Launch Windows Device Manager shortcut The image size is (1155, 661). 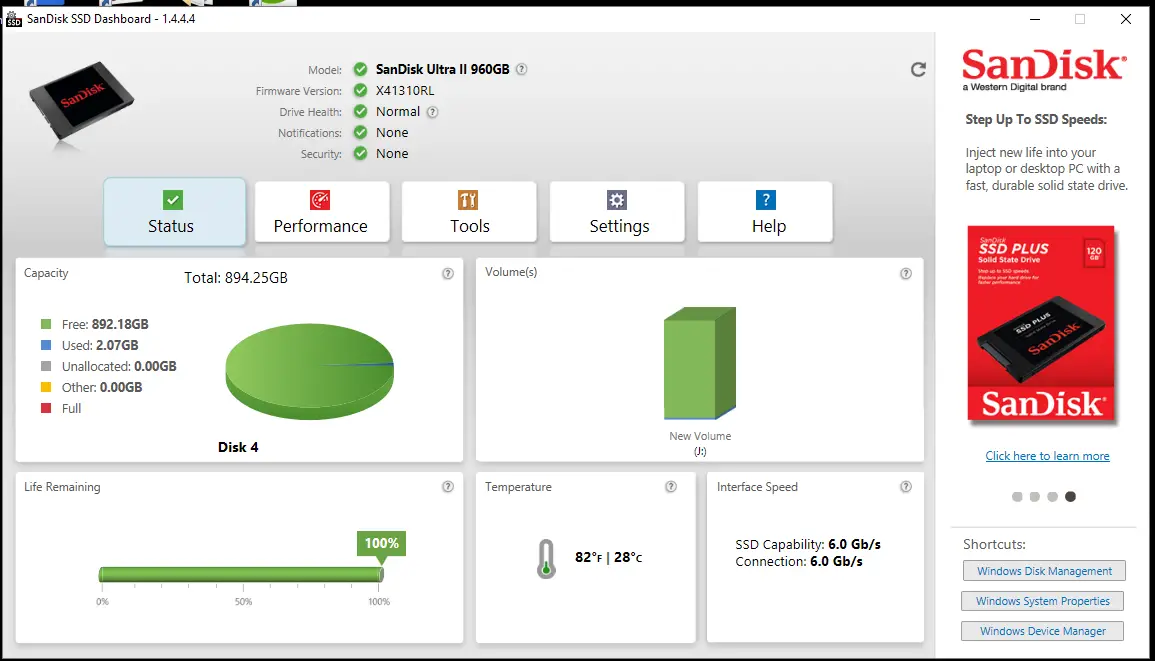pos(1042,632)
